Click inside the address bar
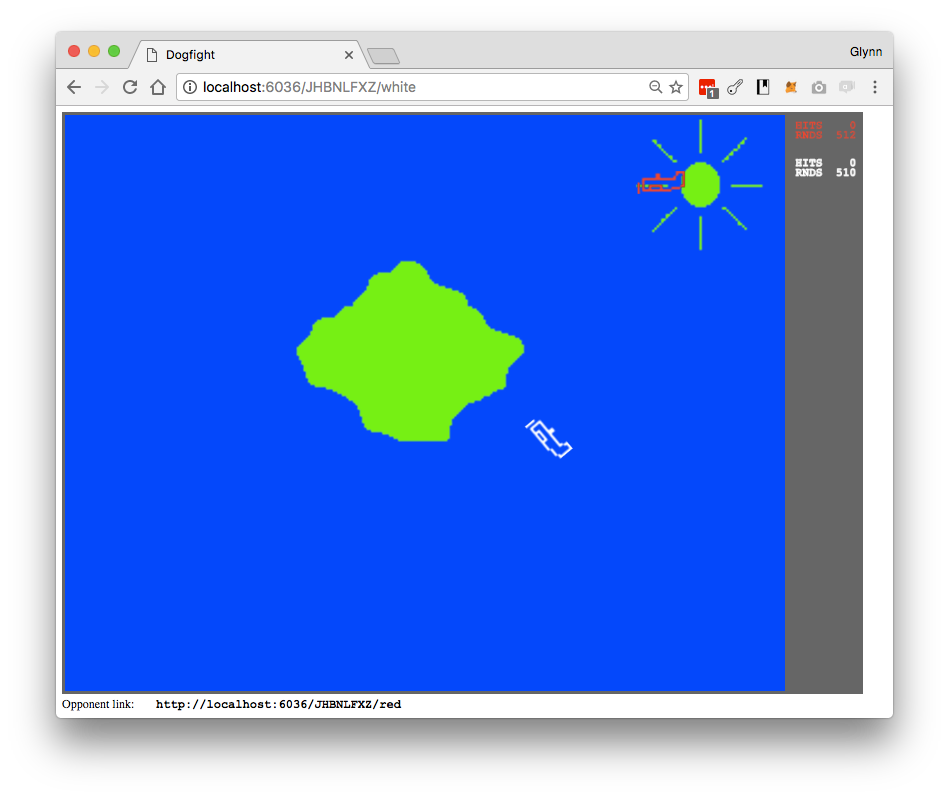This screenshot has width=949, height=798. coord(400,87)
